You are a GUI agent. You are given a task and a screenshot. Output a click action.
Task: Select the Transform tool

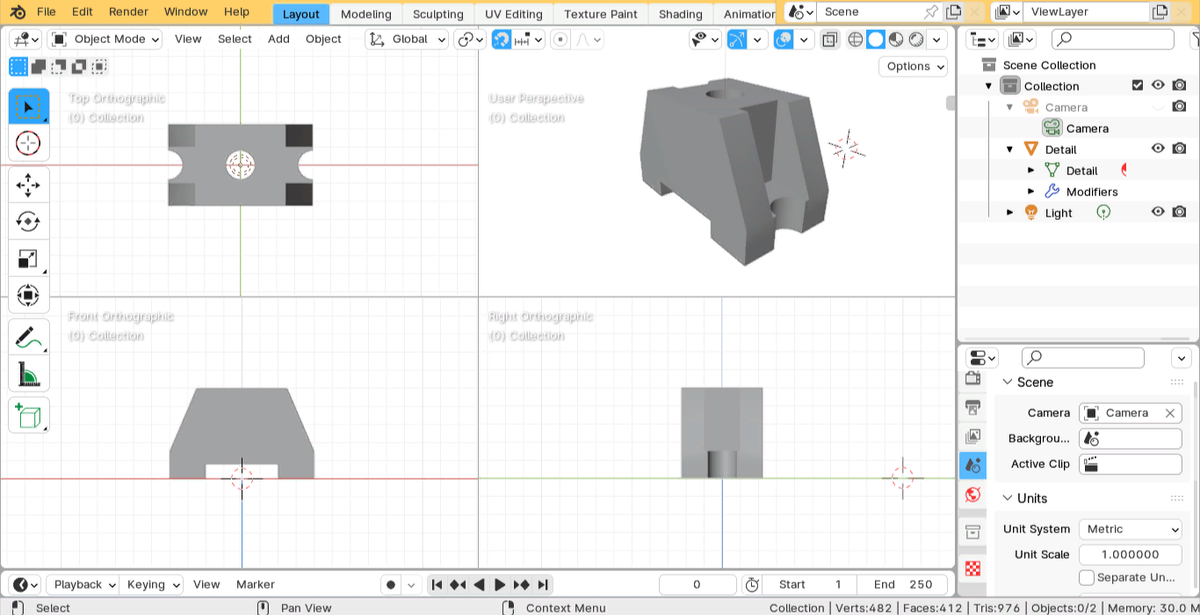click(x=28, y=296)
